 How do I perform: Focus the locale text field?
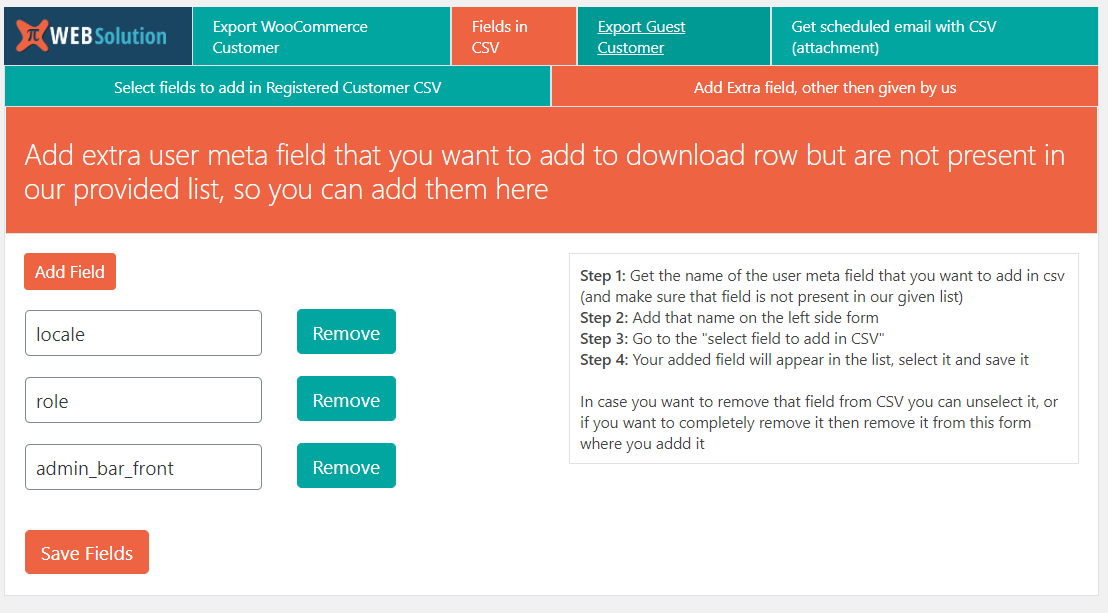point(143,334)
